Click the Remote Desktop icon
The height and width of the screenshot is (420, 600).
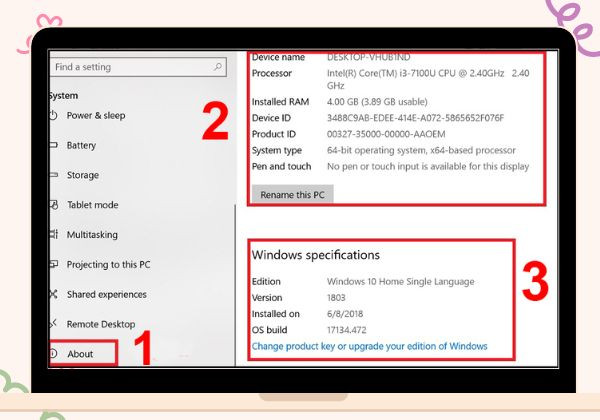coord(54,324)
